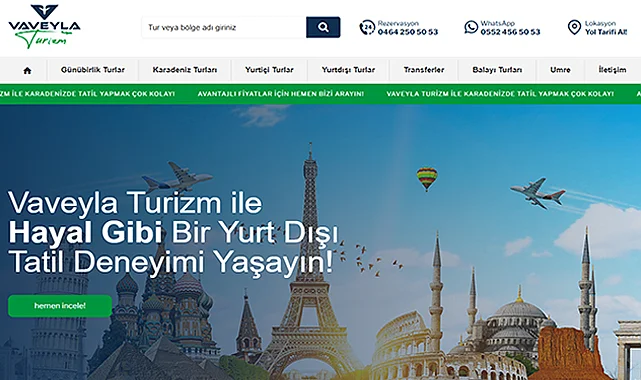Click the location pin icon

[x=574, y=27]
